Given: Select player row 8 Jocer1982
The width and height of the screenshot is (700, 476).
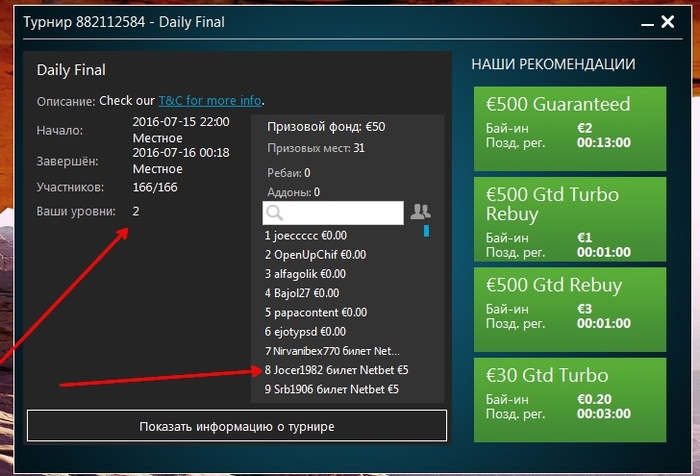Looking at the screenshot, I should coord(336,370).
